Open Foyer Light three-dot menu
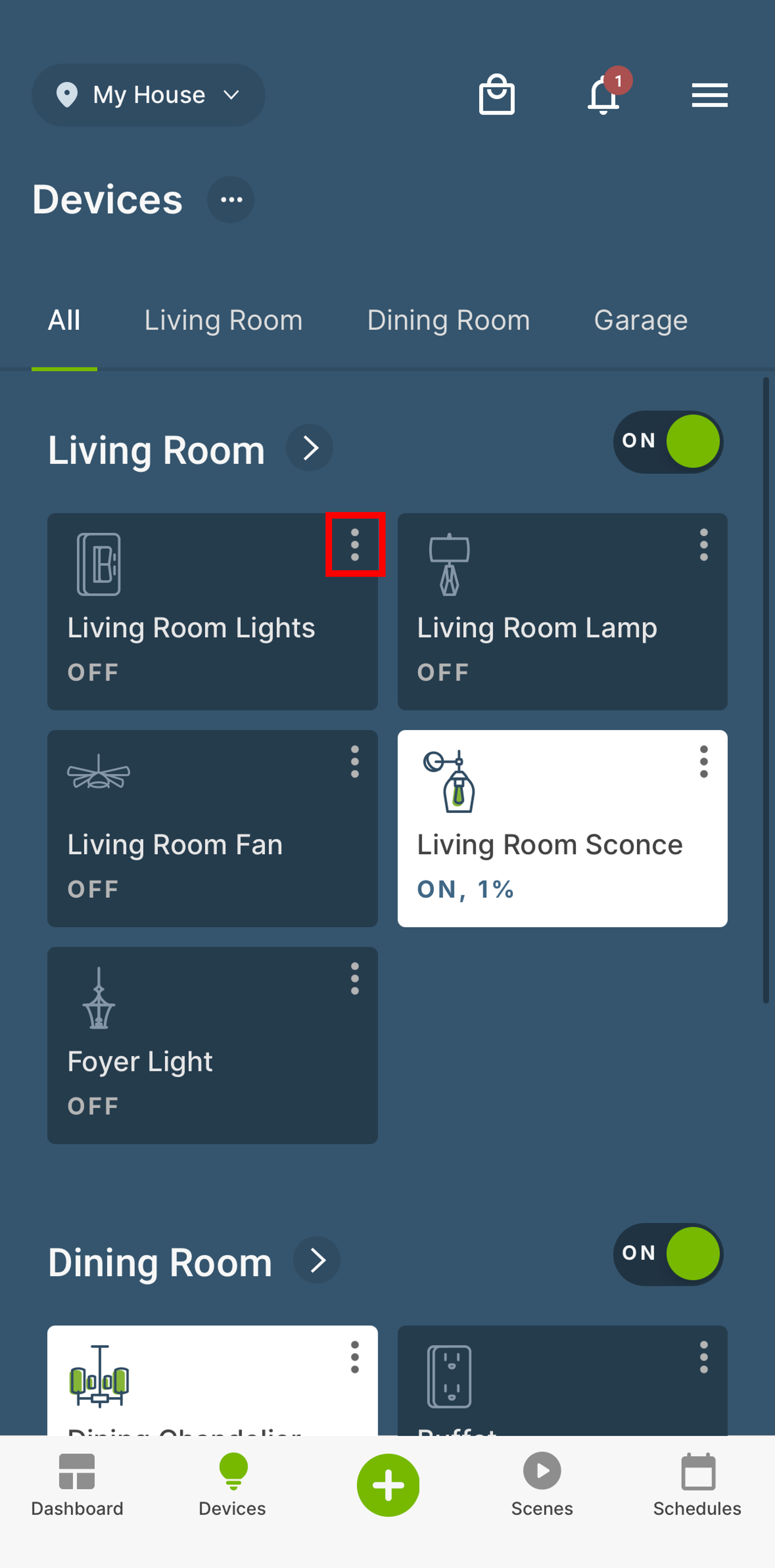The width and height of the screenshot is (775, 1568). pyautogui.click(x=355, y=979)
